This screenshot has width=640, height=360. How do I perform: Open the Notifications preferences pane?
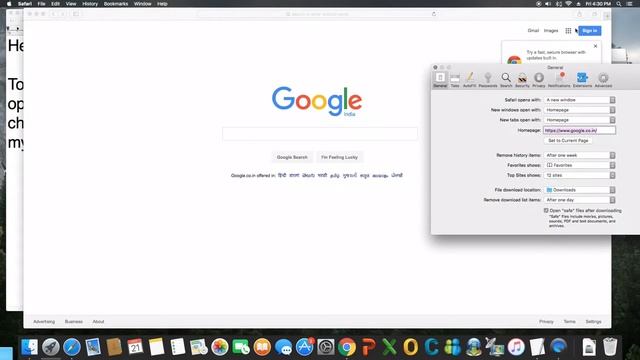click(559, 80)
